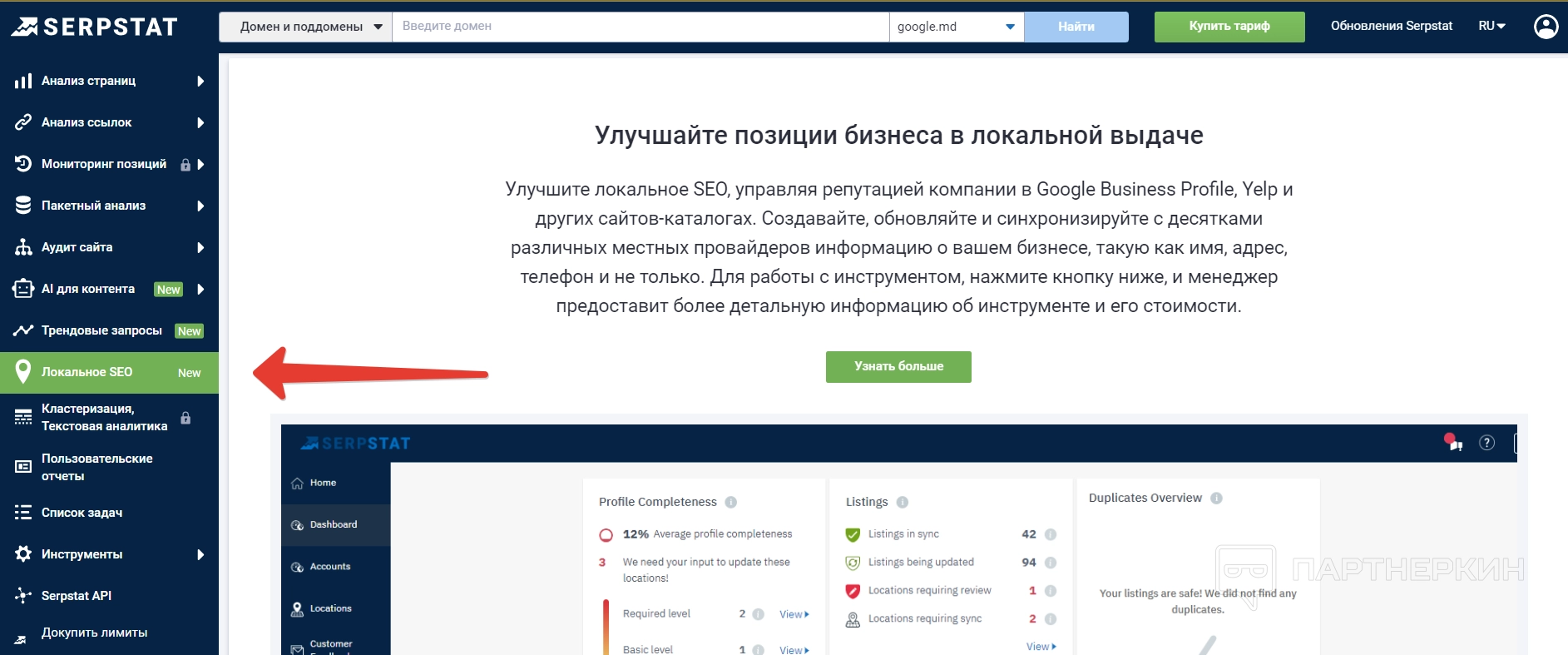Open the user account profile icon

click(1546, 27)
